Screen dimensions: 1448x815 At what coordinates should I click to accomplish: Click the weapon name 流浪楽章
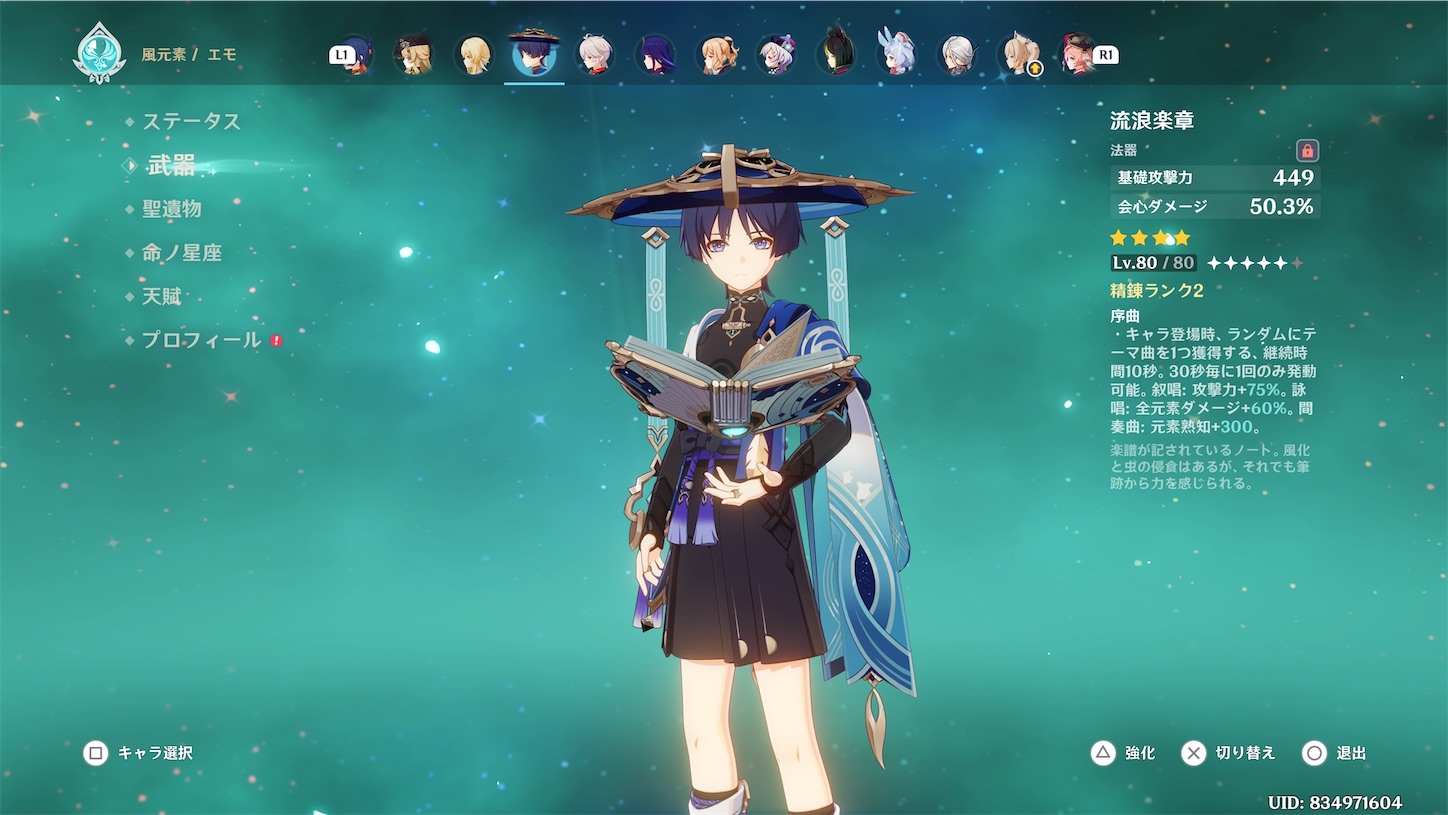1152,121
